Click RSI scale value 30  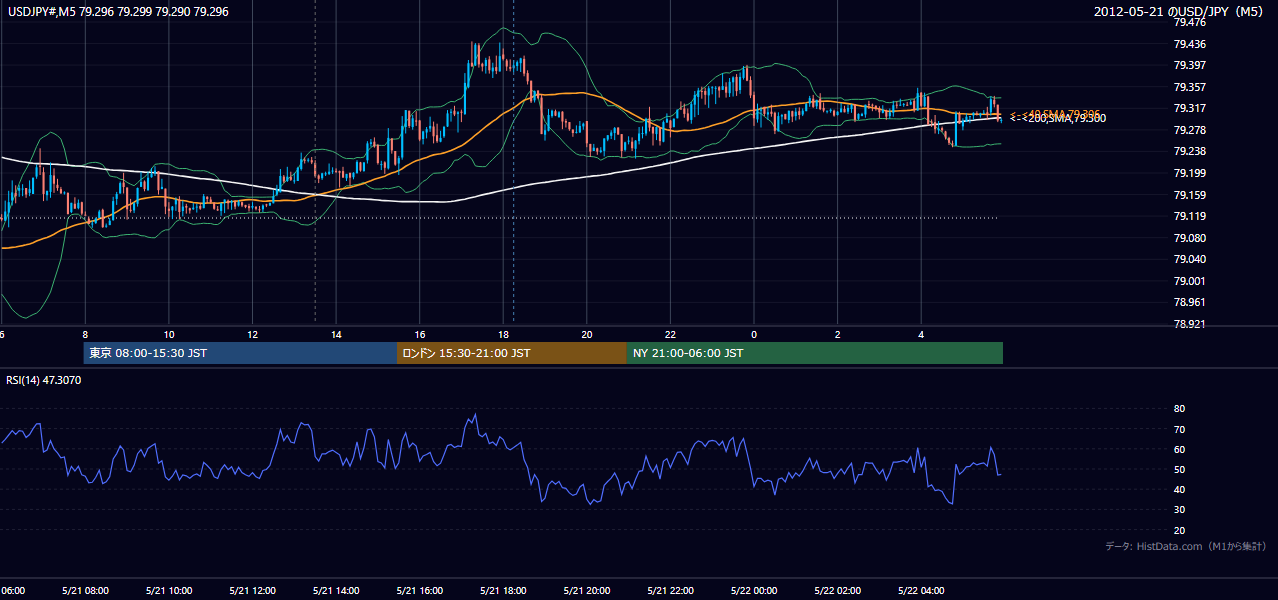click(1179, 510)
